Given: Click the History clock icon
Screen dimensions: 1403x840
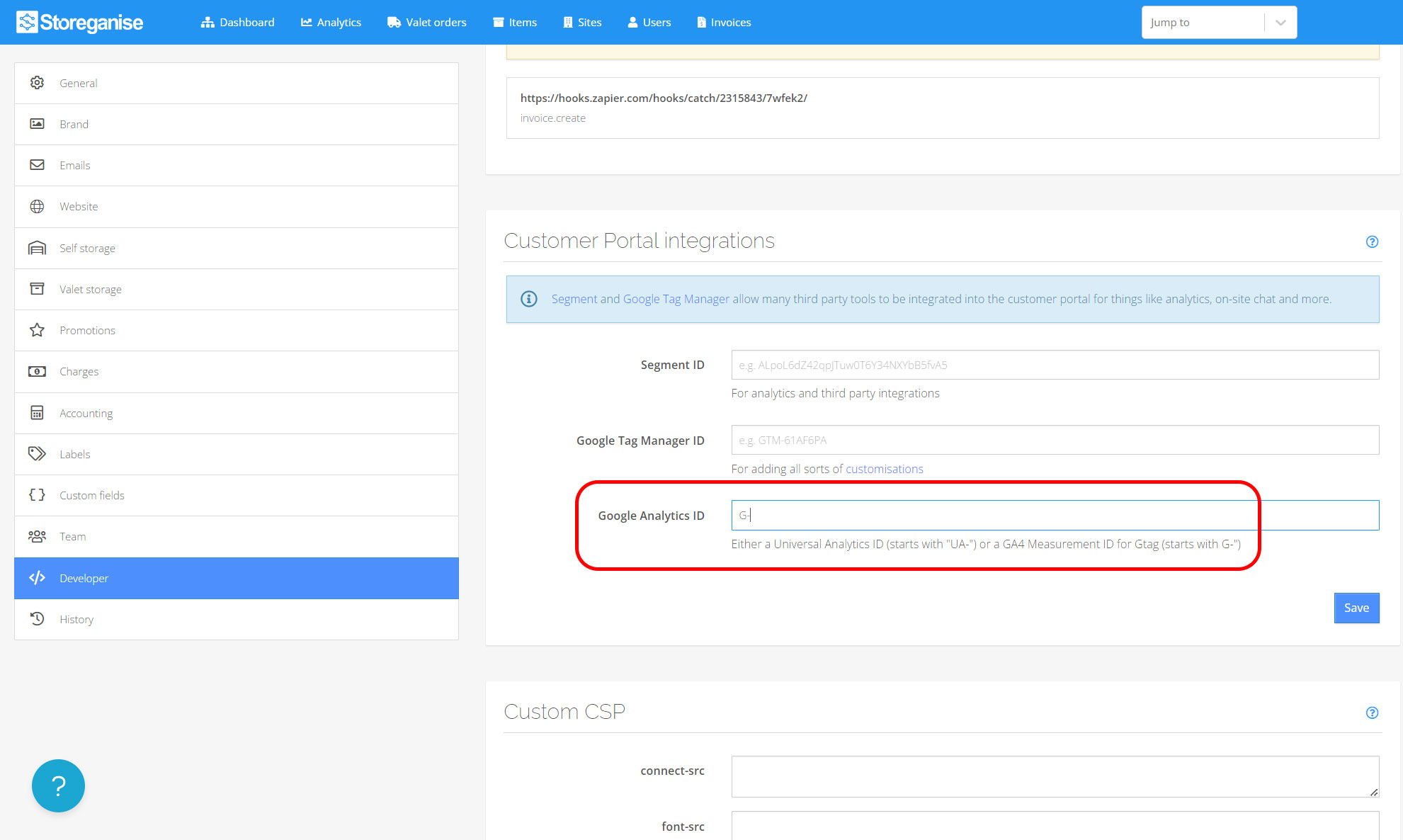Looking at the screenshot, I should [37, 619].
